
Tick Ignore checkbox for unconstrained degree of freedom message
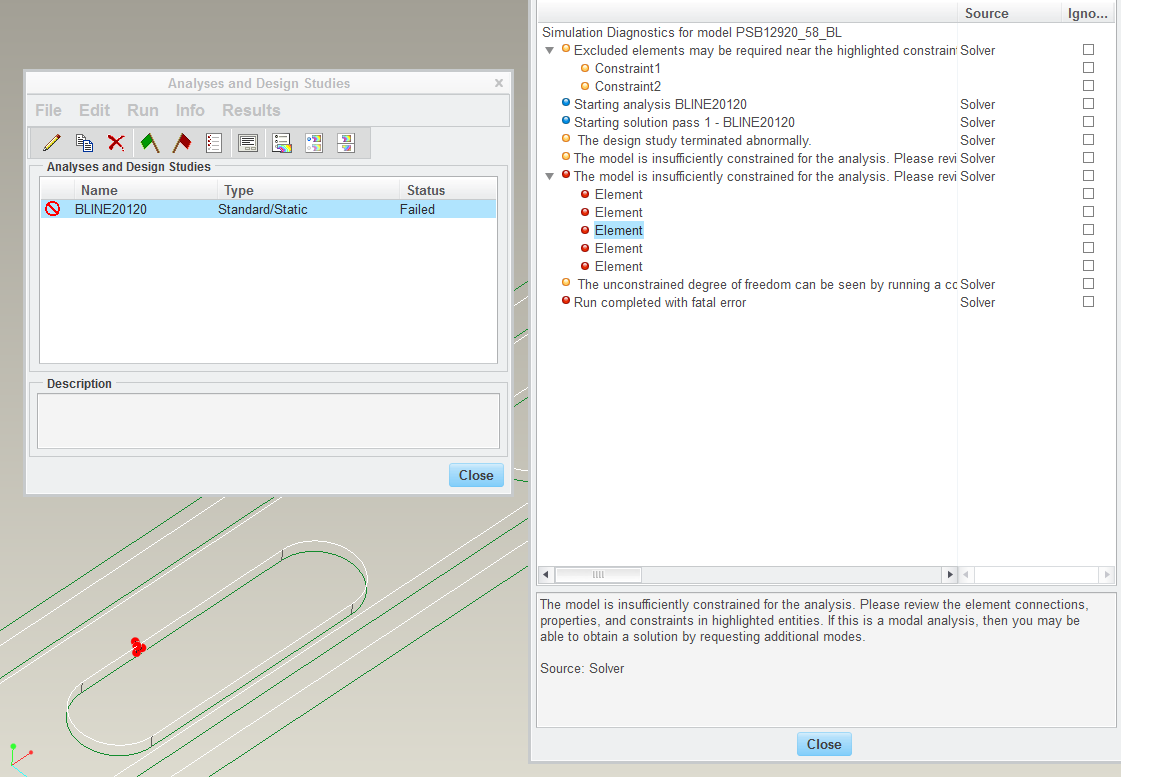tap(1088, 283)
